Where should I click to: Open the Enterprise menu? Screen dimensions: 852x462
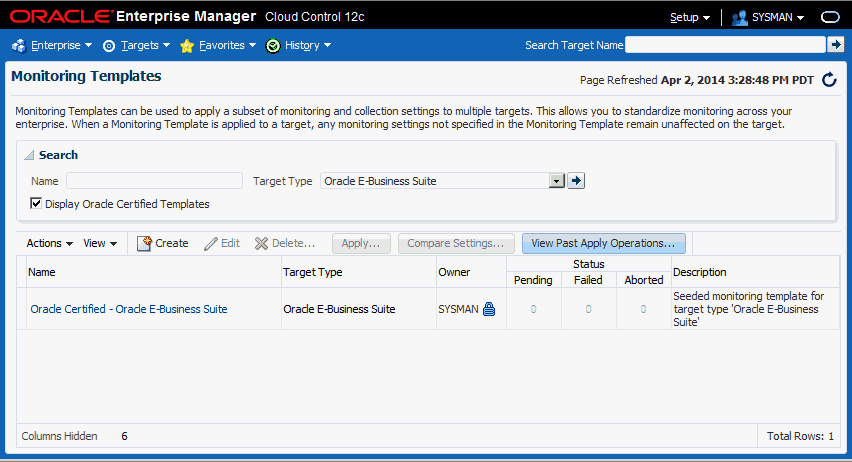click(x=61, y=46)
